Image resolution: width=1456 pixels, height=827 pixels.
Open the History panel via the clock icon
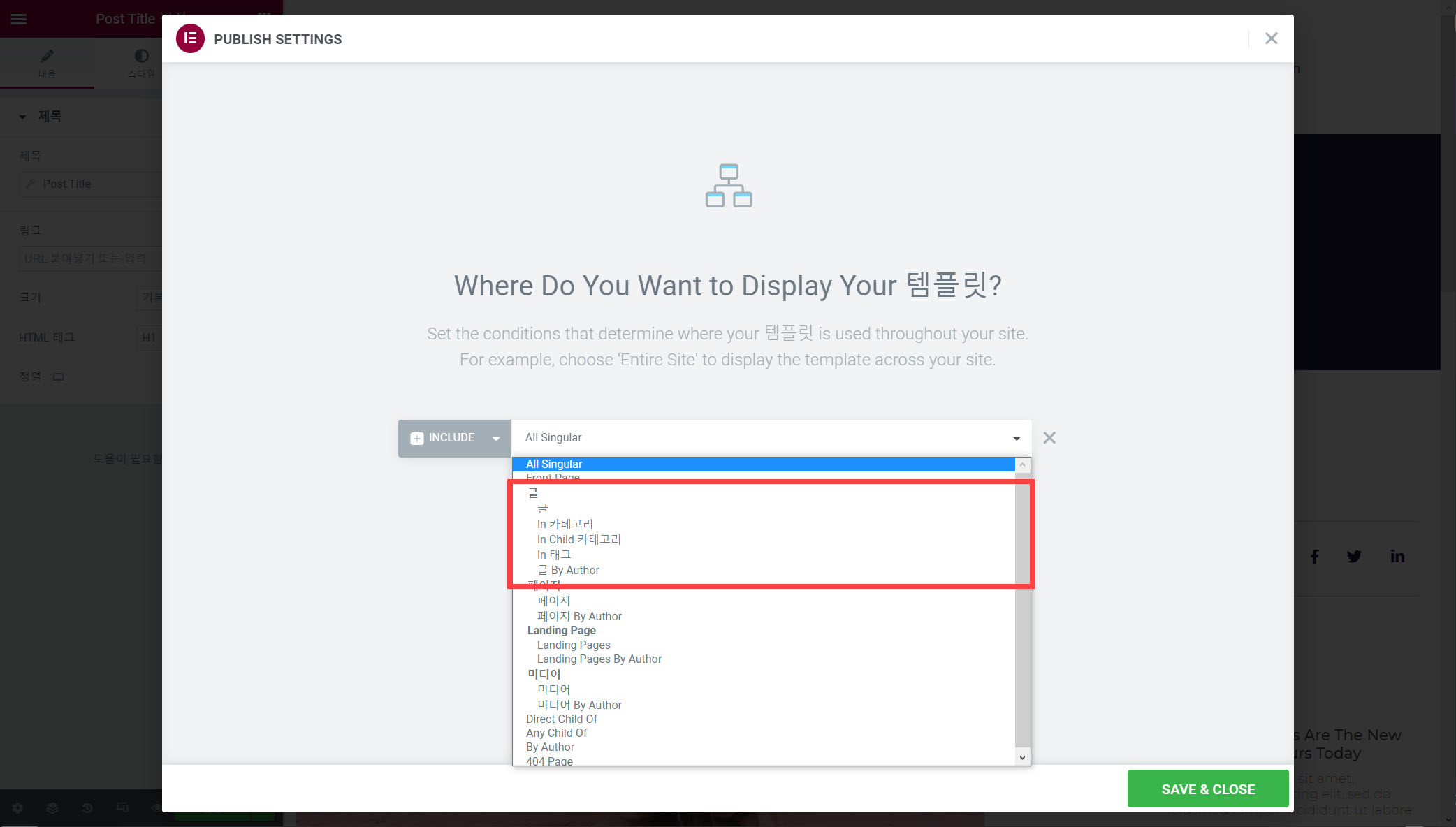click(87, 807)
